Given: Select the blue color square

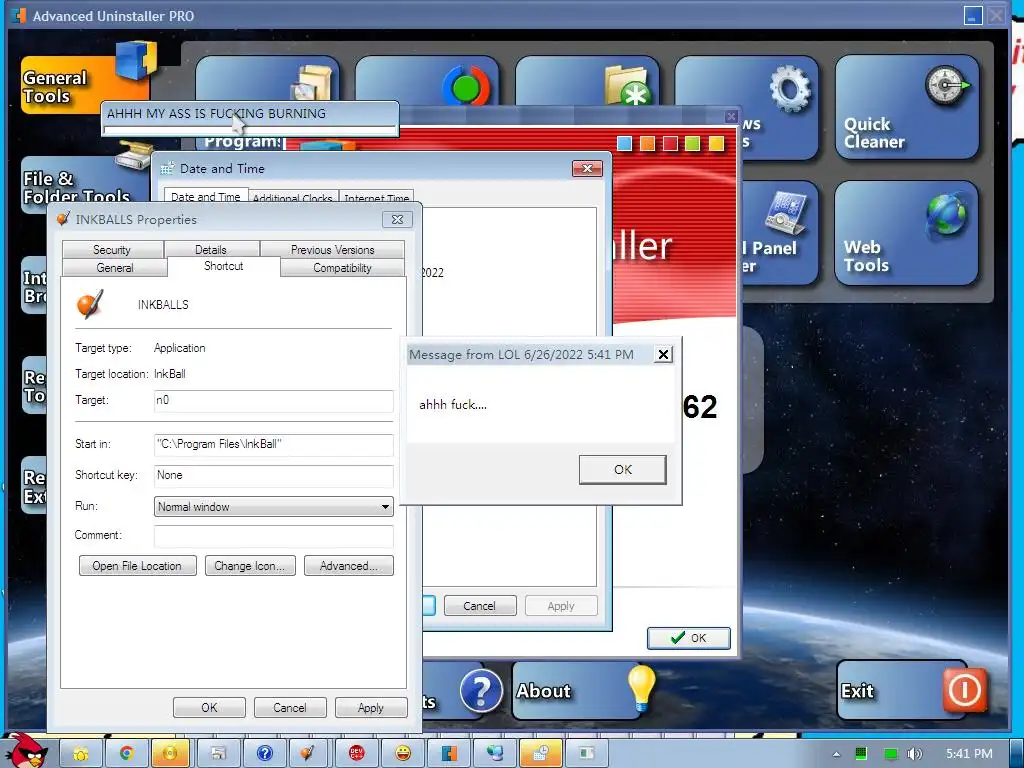Looking at the screenshot, I should [x=624, y=144].
